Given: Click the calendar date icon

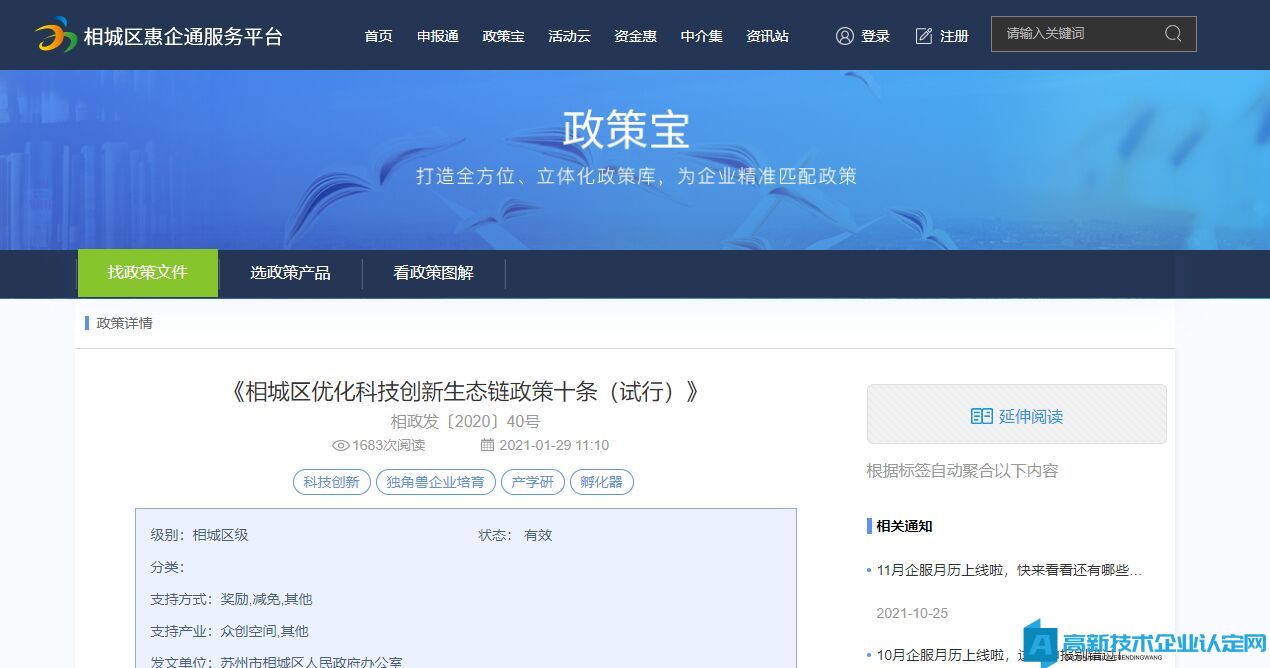Looking at the screenshot, I should (487, 446).
